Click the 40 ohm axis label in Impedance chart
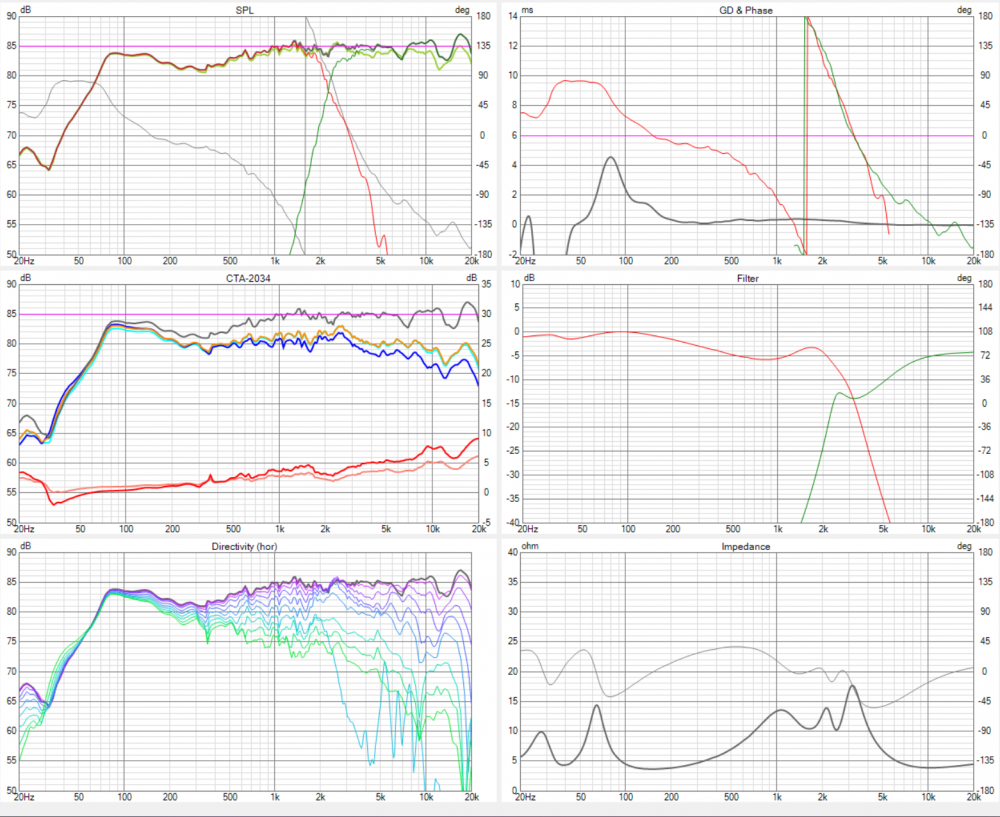The image size is (1000, 817). (x=512, y=553)
